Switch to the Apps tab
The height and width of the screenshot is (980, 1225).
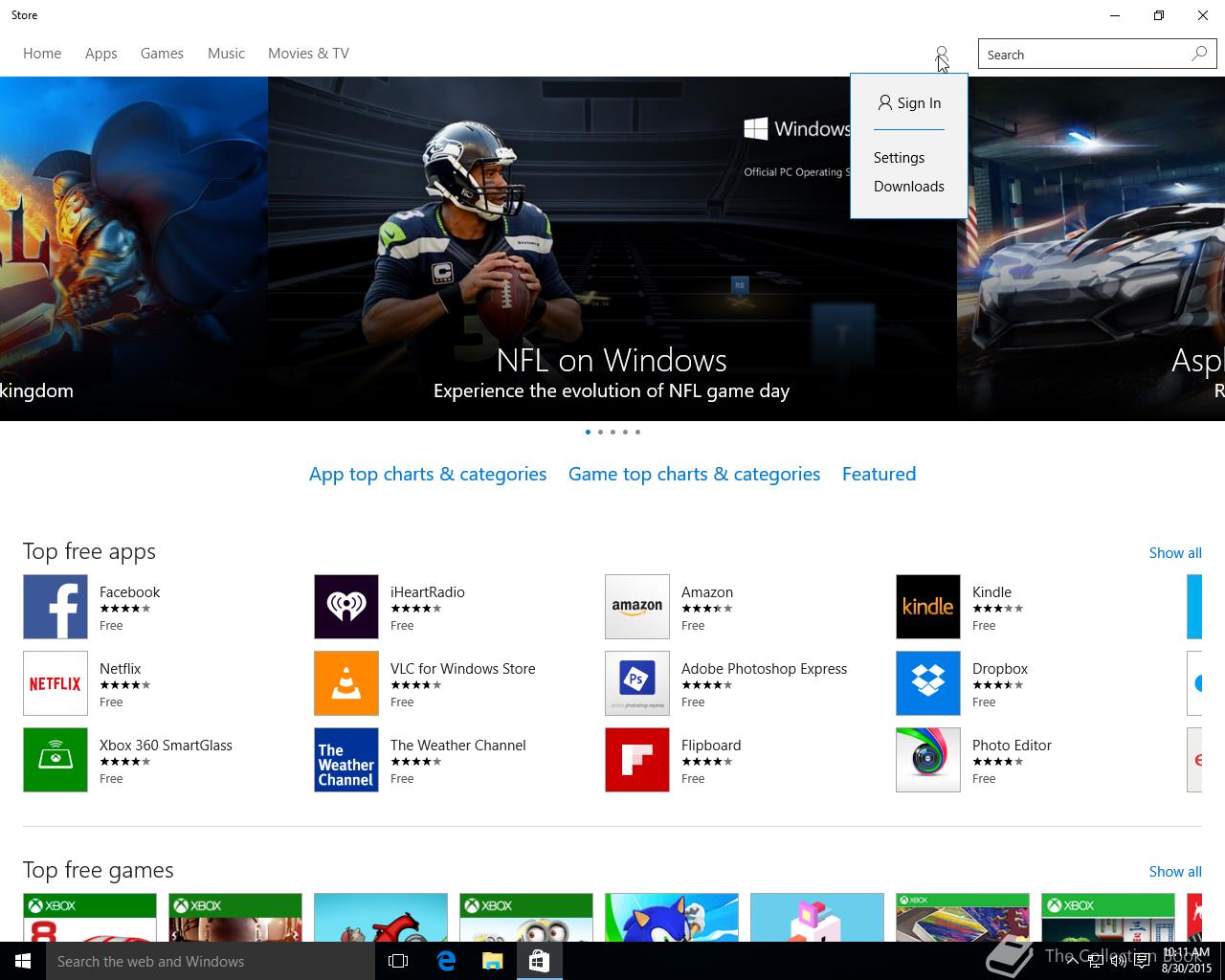(x=101, y=54)
